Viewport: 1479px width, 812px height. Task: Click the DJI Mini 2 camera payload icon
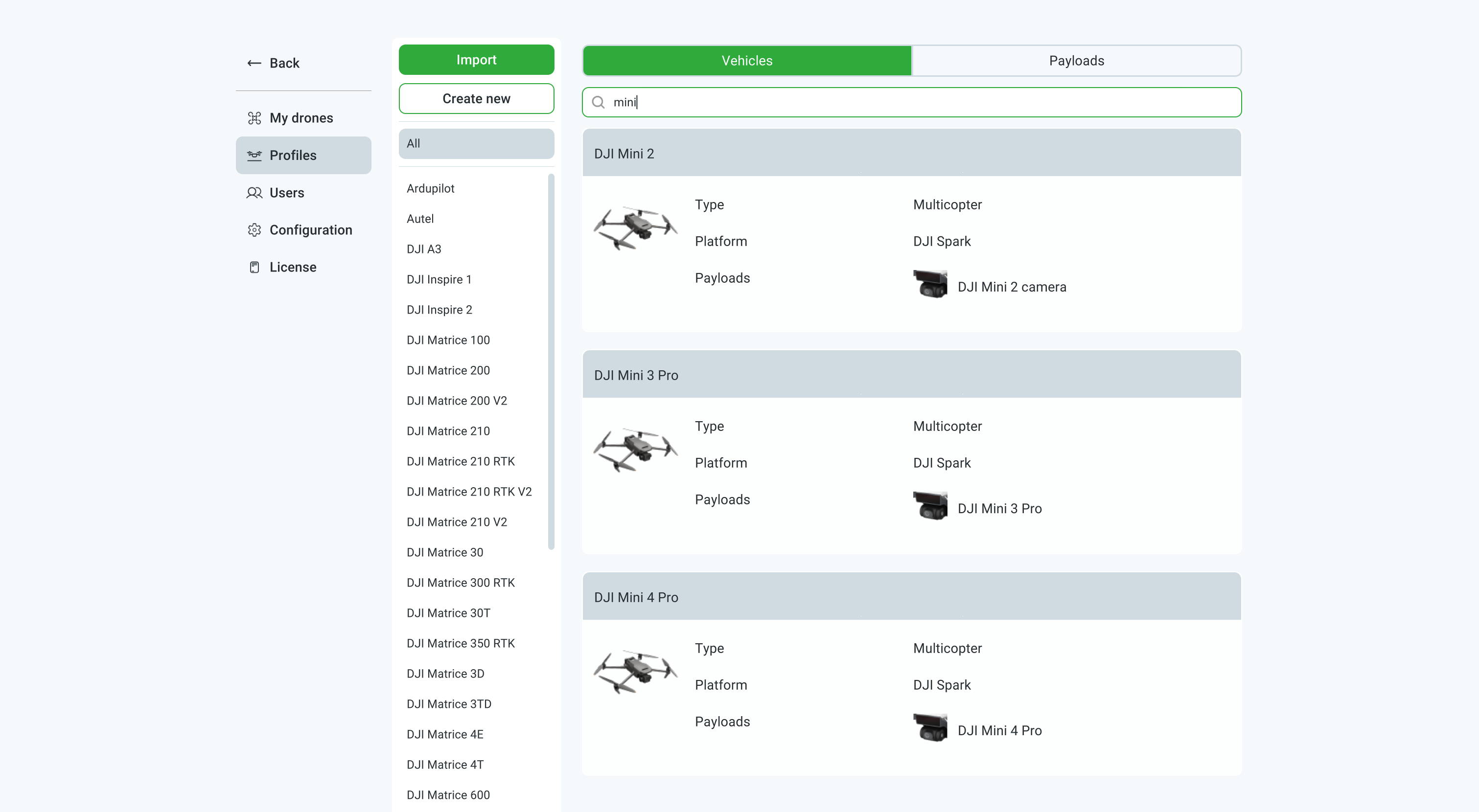click(929, 284)
